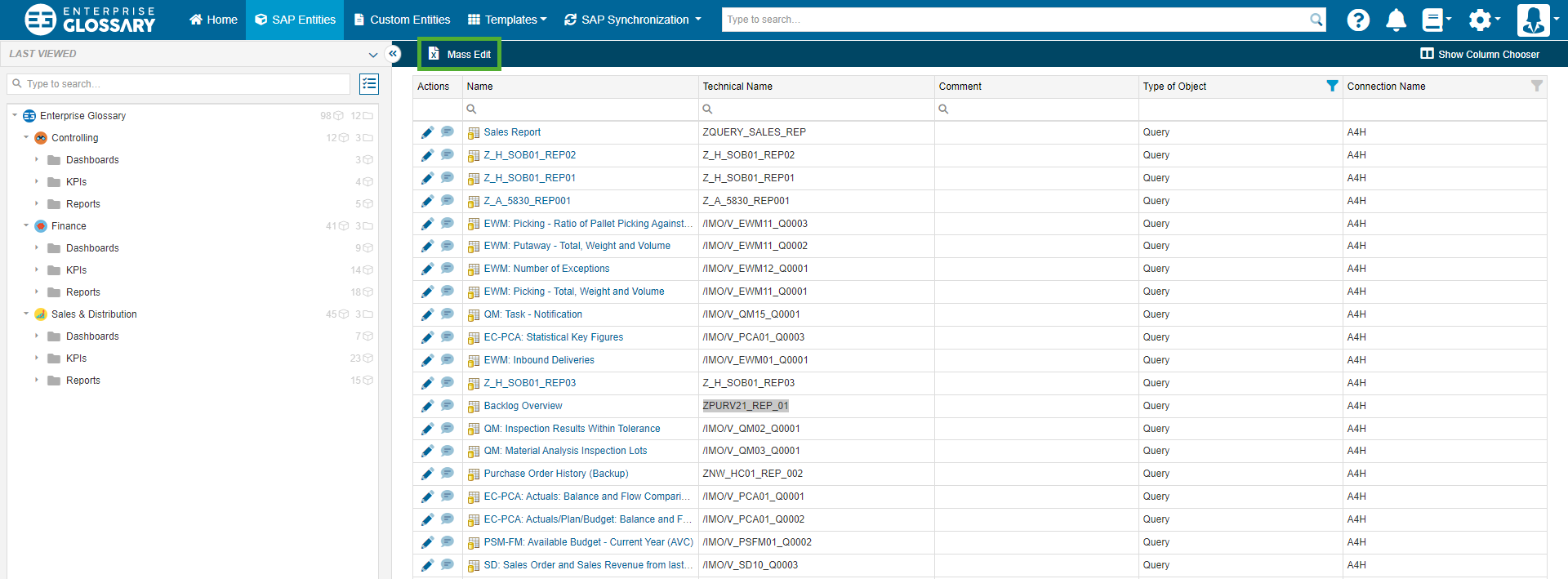Switch to the Custom Entities tab
1568x579 pixels.
click(x=402, y=20)
